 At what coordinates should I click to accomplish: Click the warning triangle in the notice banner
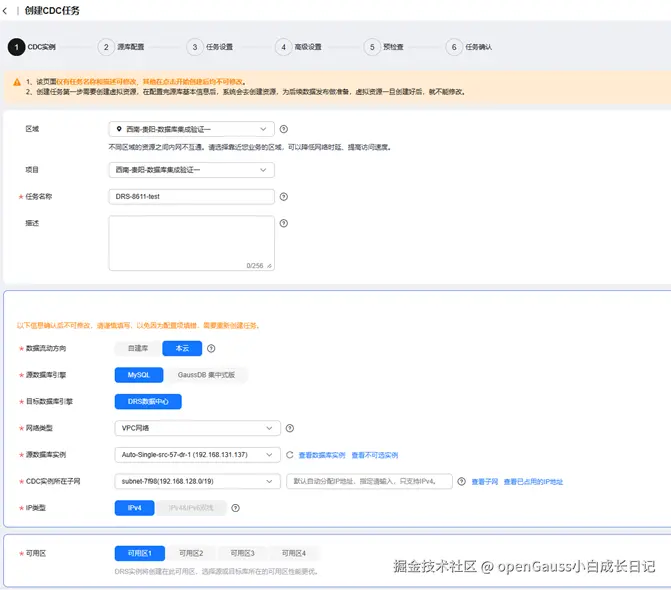tap(17, 82)
